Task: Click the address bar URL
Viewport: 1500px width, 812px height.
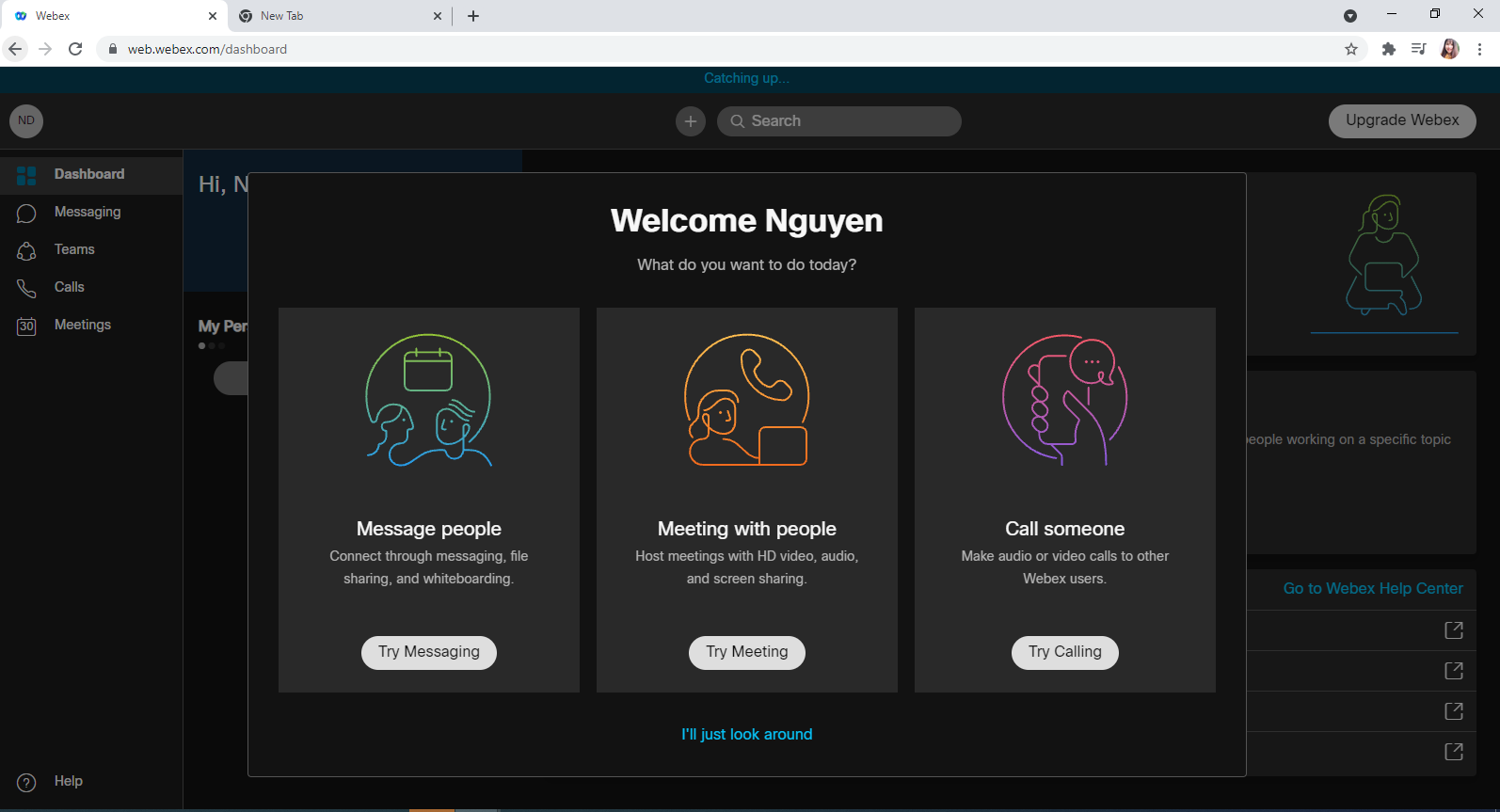Action: (207, 49)
